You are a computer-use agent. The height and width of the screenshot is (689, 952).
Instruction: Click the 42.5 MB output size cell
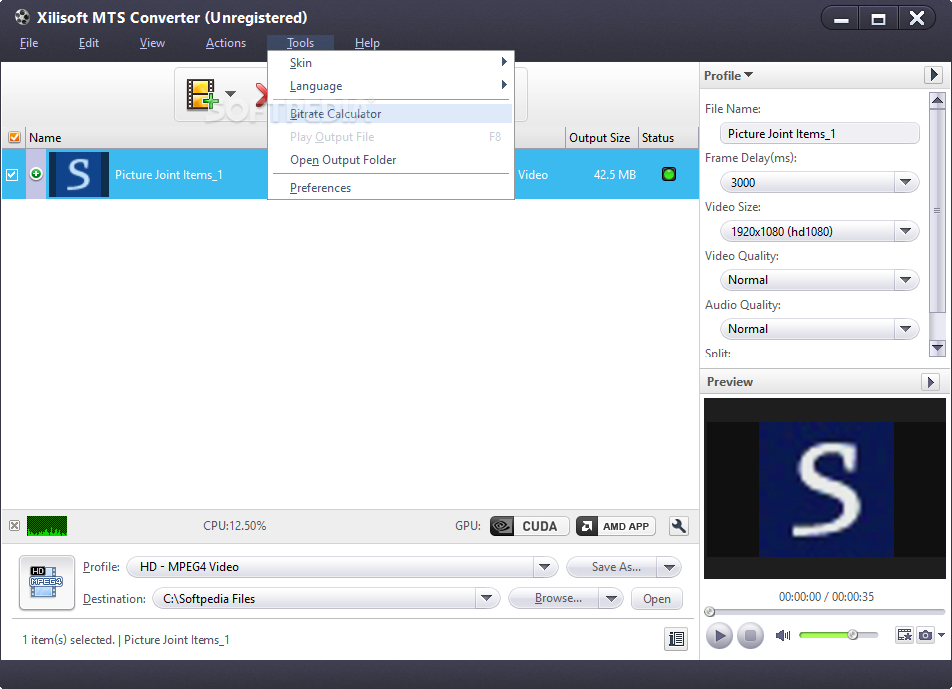(x=614, y=175)
